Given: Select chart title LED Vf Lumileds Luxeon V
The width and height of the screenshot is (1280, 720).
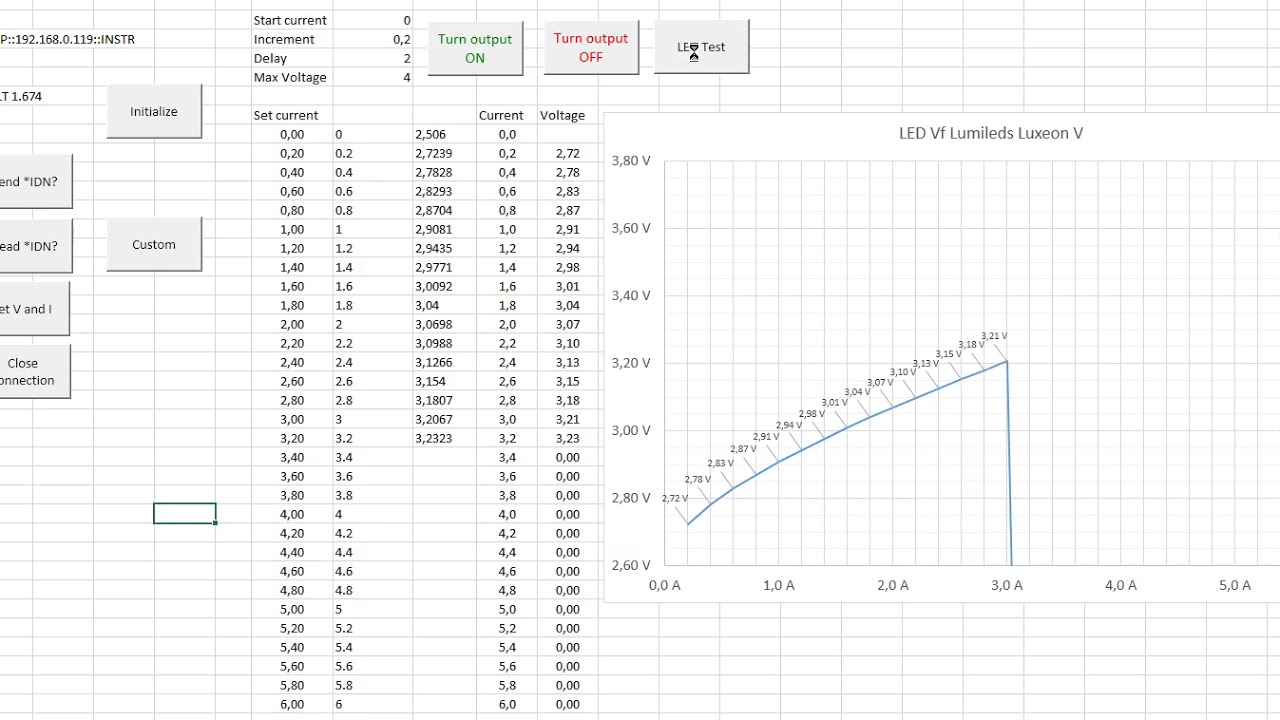Looking at the screenshot, I should pos(991,133).
